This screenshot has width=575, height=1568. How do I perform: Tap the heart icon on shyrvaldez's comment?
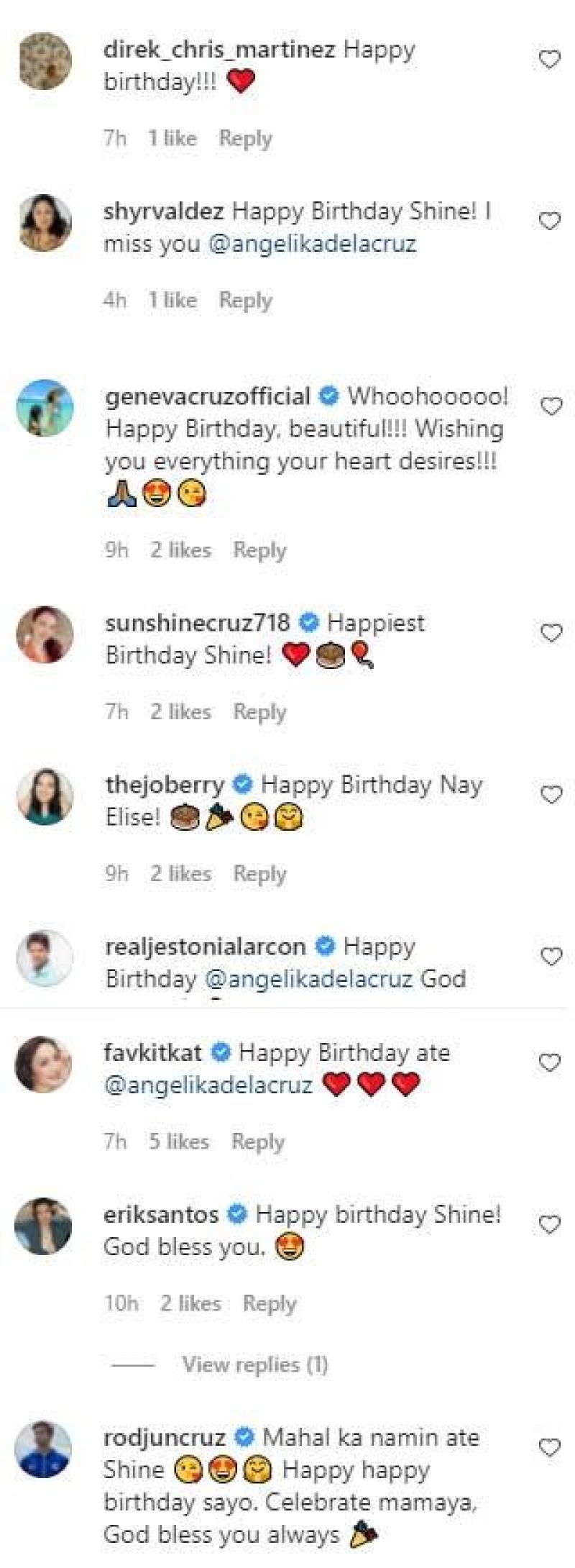coord(549,221)
